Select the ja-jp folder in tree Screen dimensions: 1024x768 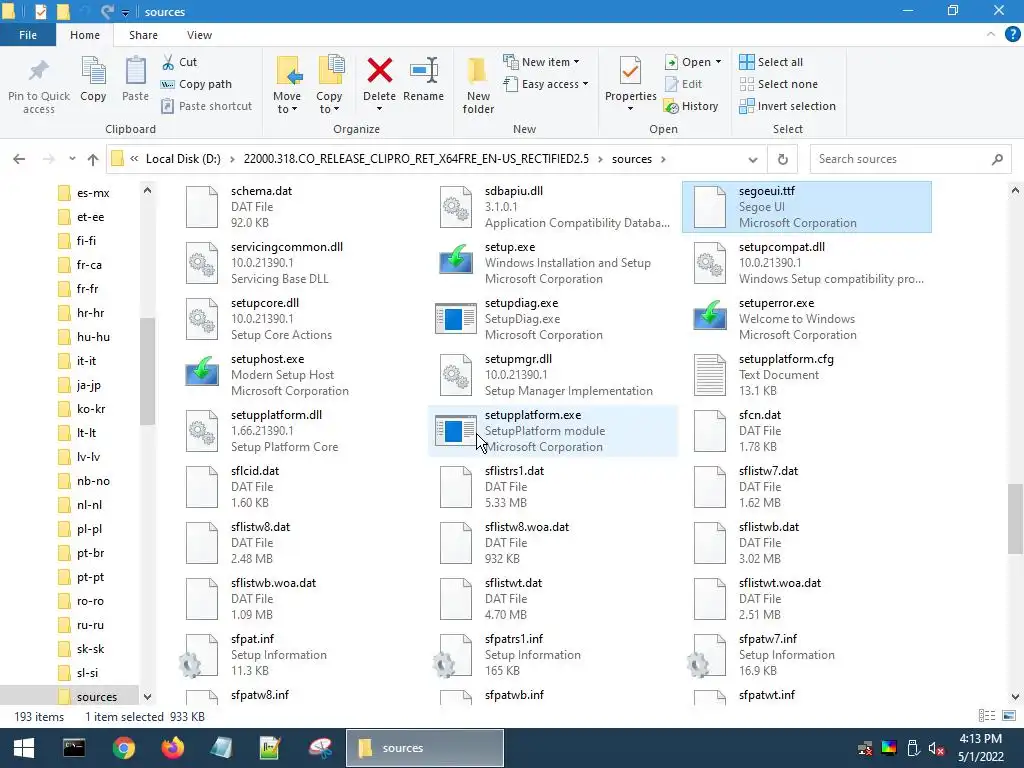pos(89,385)
